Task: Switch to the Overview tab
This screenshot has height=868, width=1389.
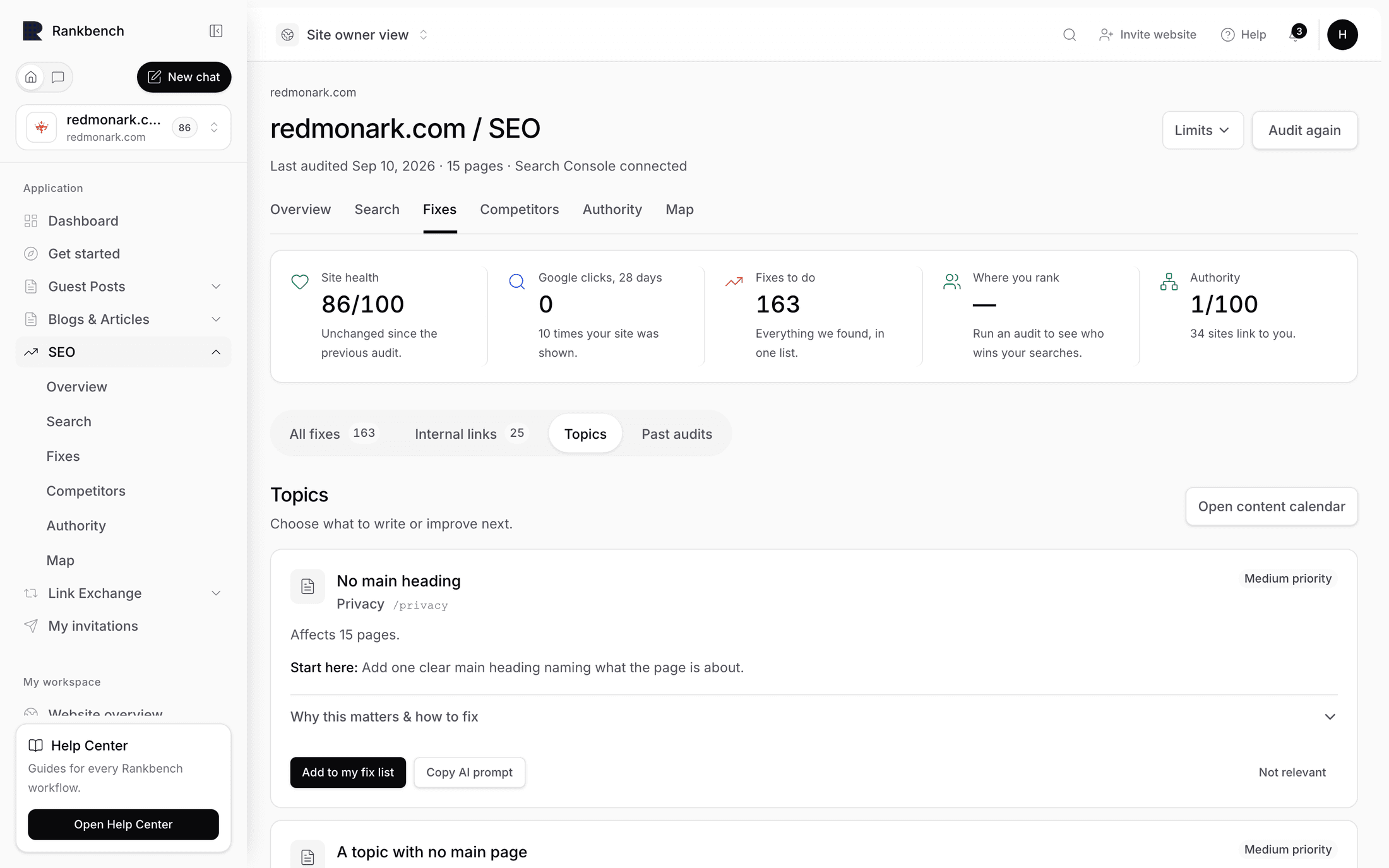Action: (301, 210)
